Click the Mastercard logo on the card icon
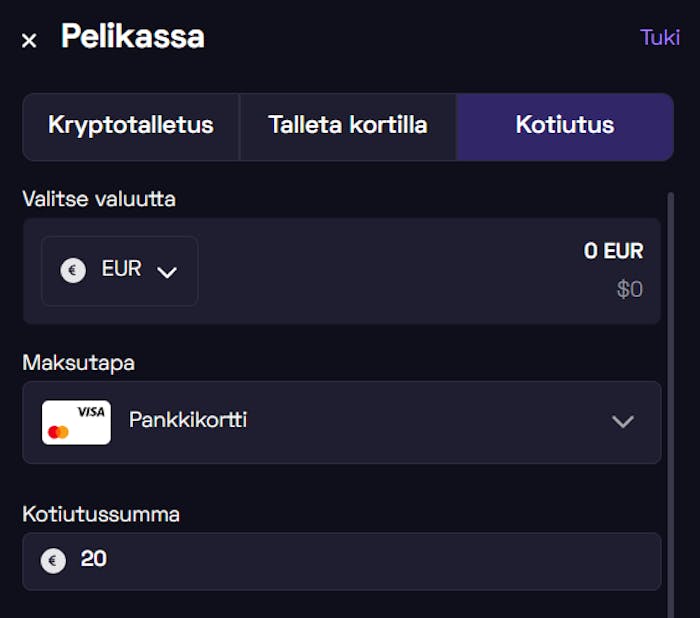The width and height of the screenshot is (700, 618). pos(58,432)
